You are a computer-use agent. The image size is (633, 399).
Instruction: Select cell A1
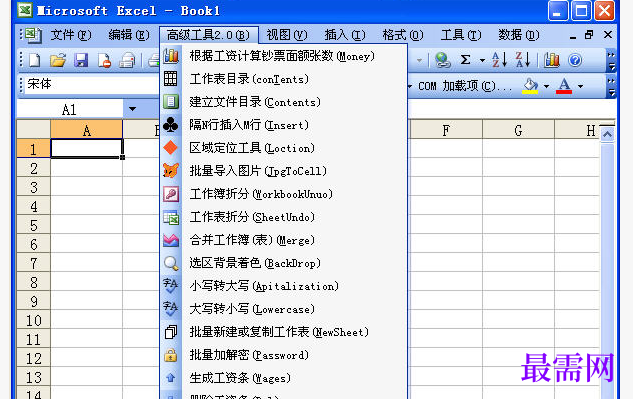[x=86, y=148]
